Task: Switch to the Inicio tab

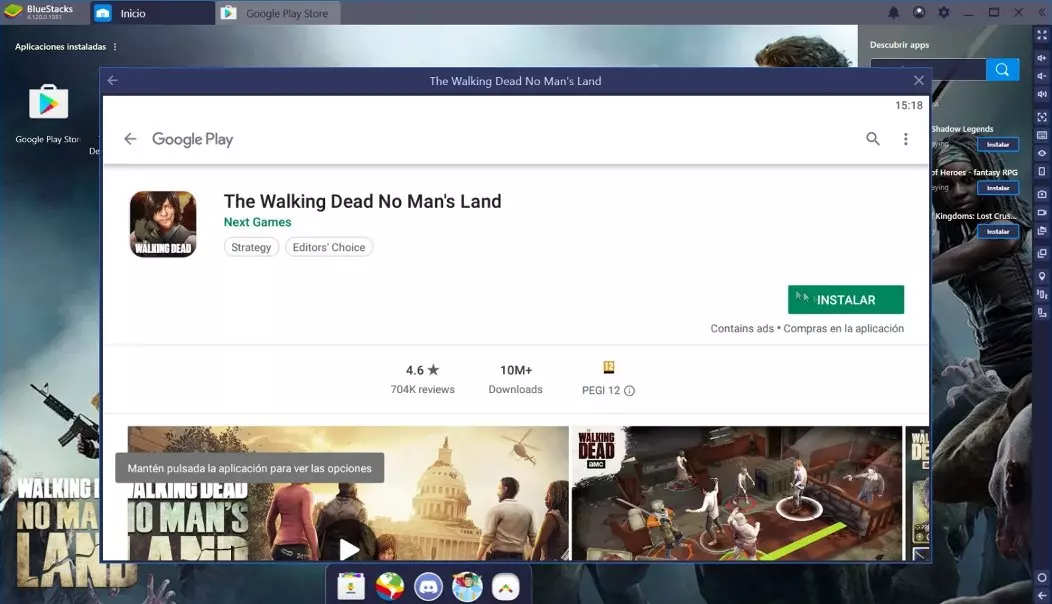Action: point(150,13)
